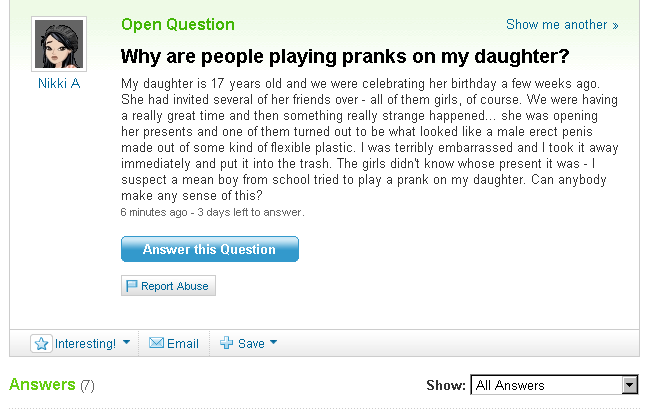Open Nikki A's avatar picture

pyautogui.click(x=59, y=44)
